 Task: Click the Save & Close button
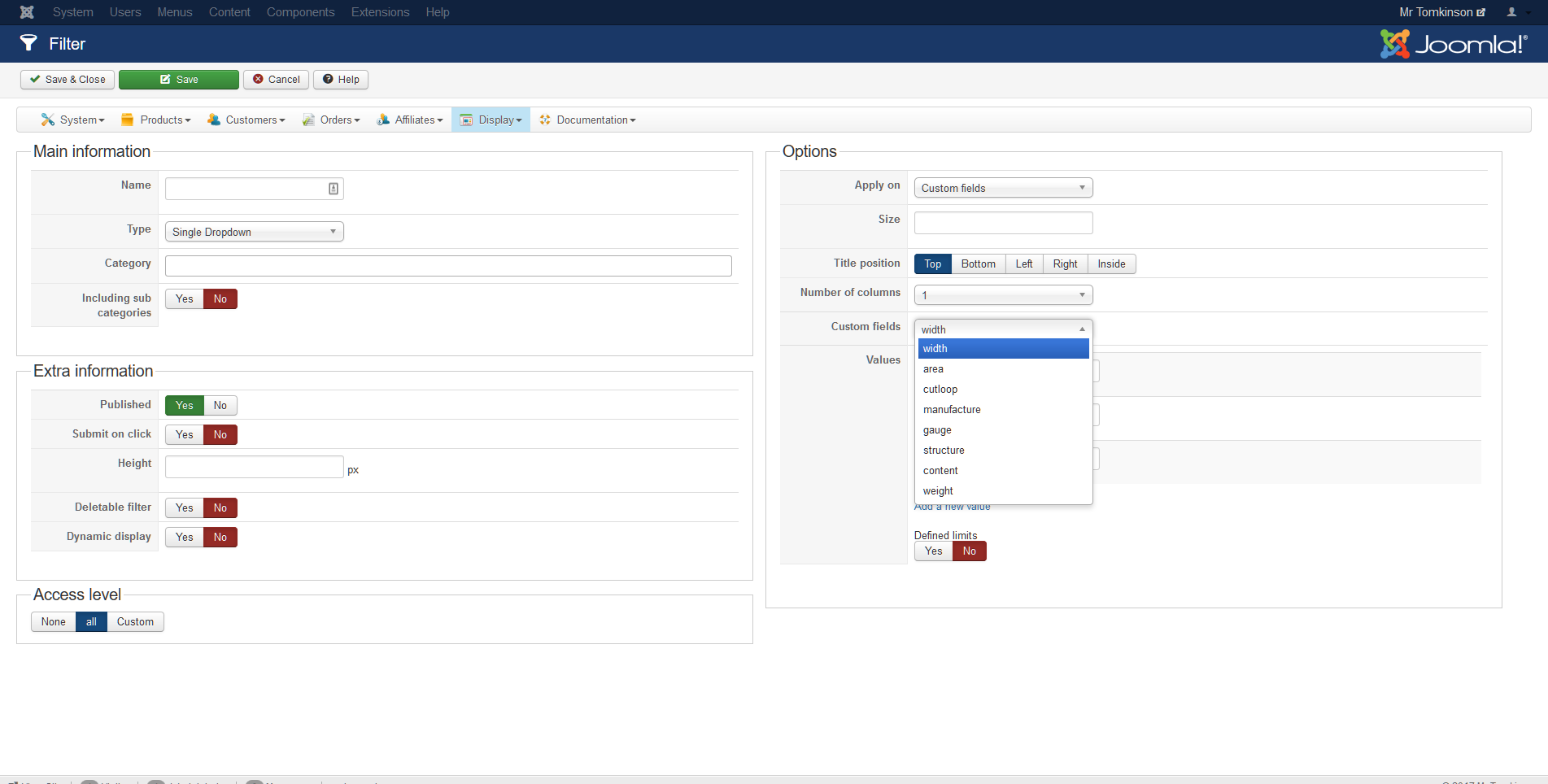coord(68,80)
